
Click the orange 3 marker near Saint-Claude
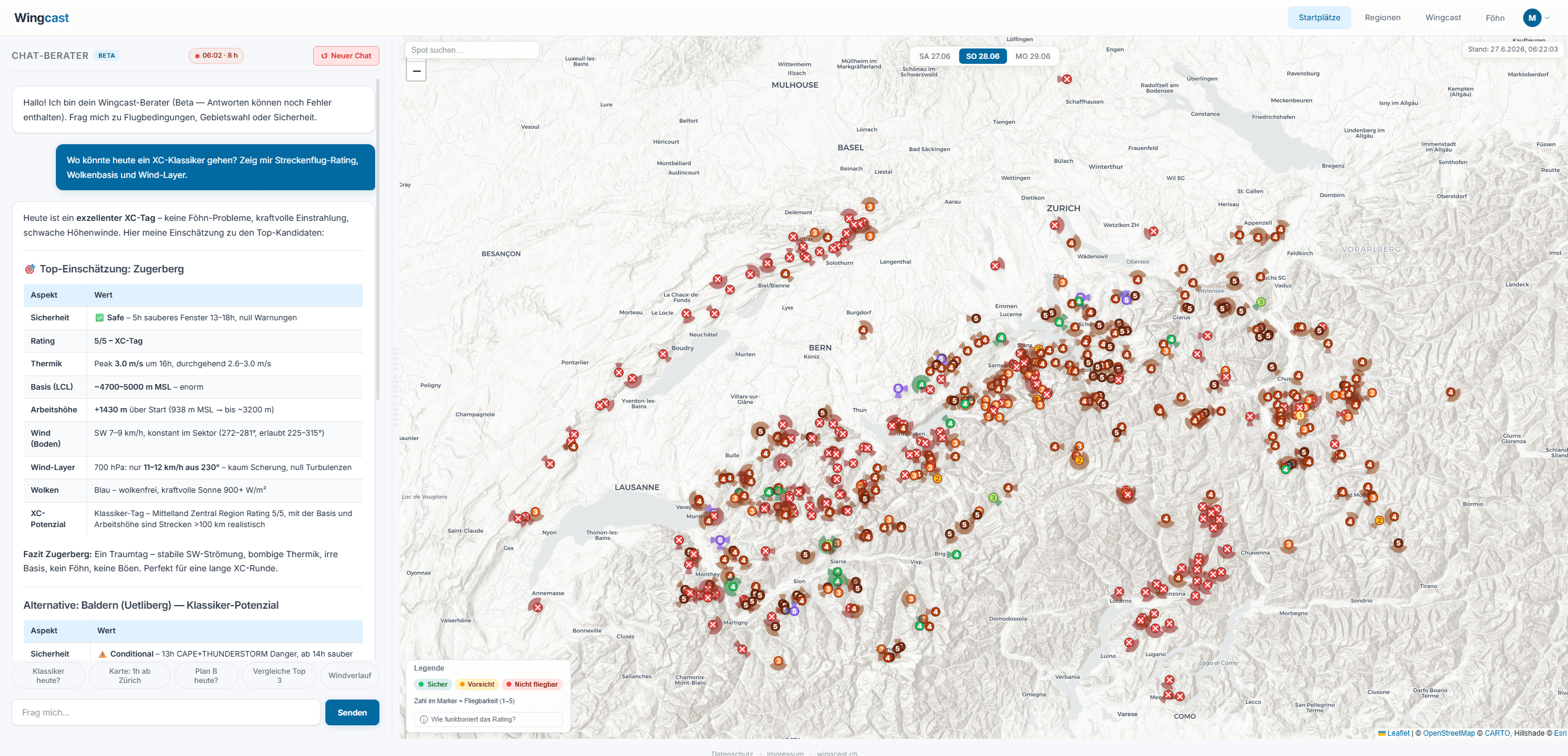tap(535, 512)
